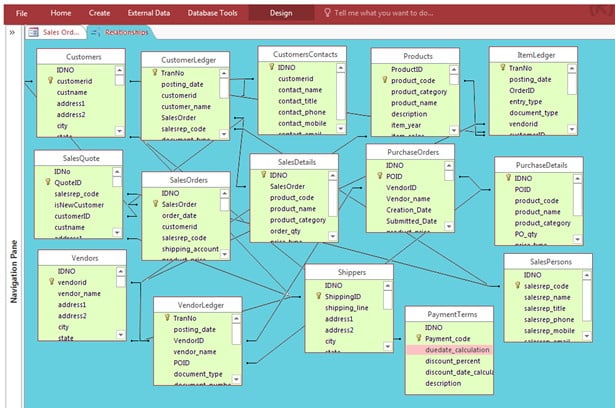615x408 pixels.
Task: Click the key icon next to customerid in Customers
Action: pyautogui.click(x=50, y=80)
